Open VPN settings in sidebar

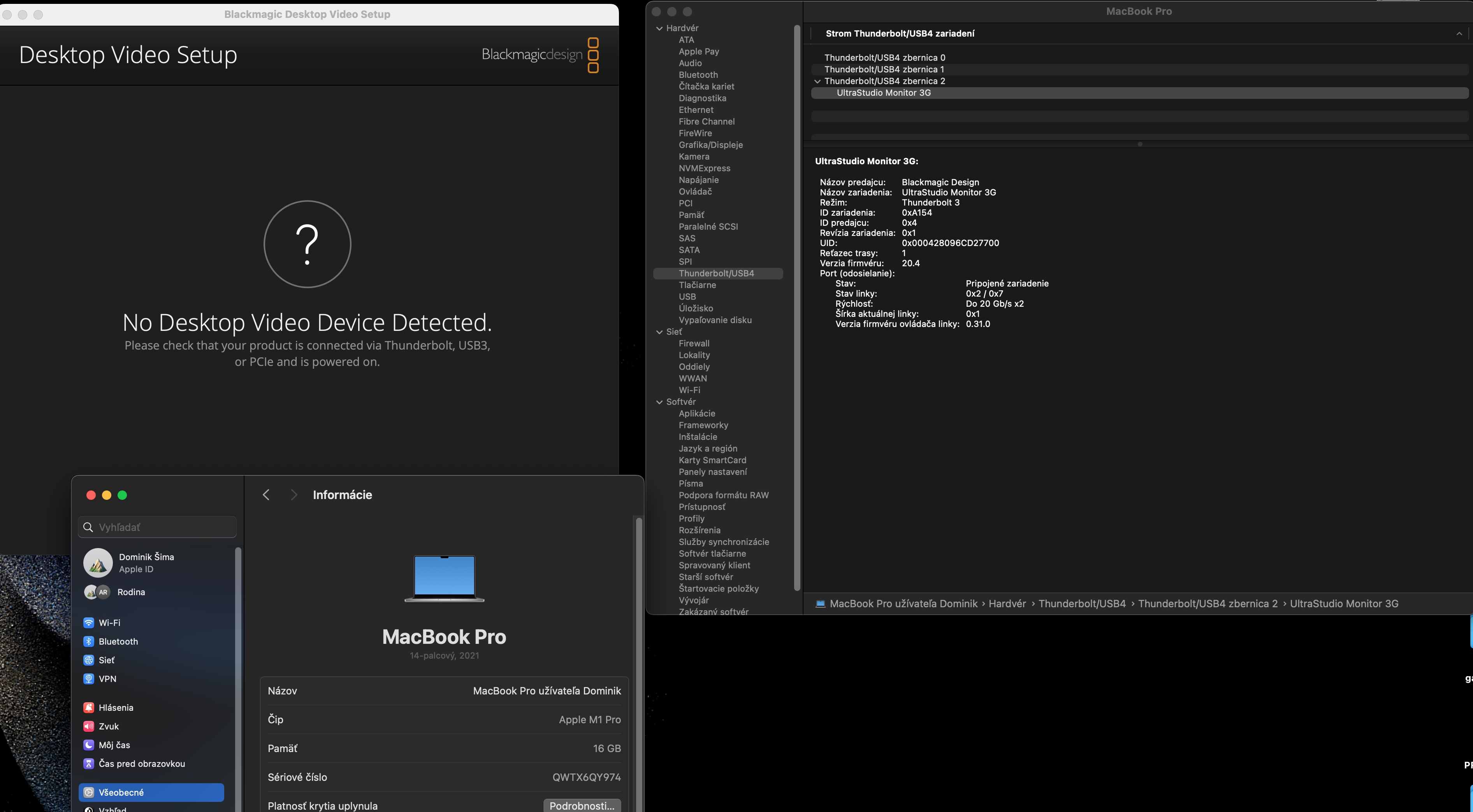(107, 679)
